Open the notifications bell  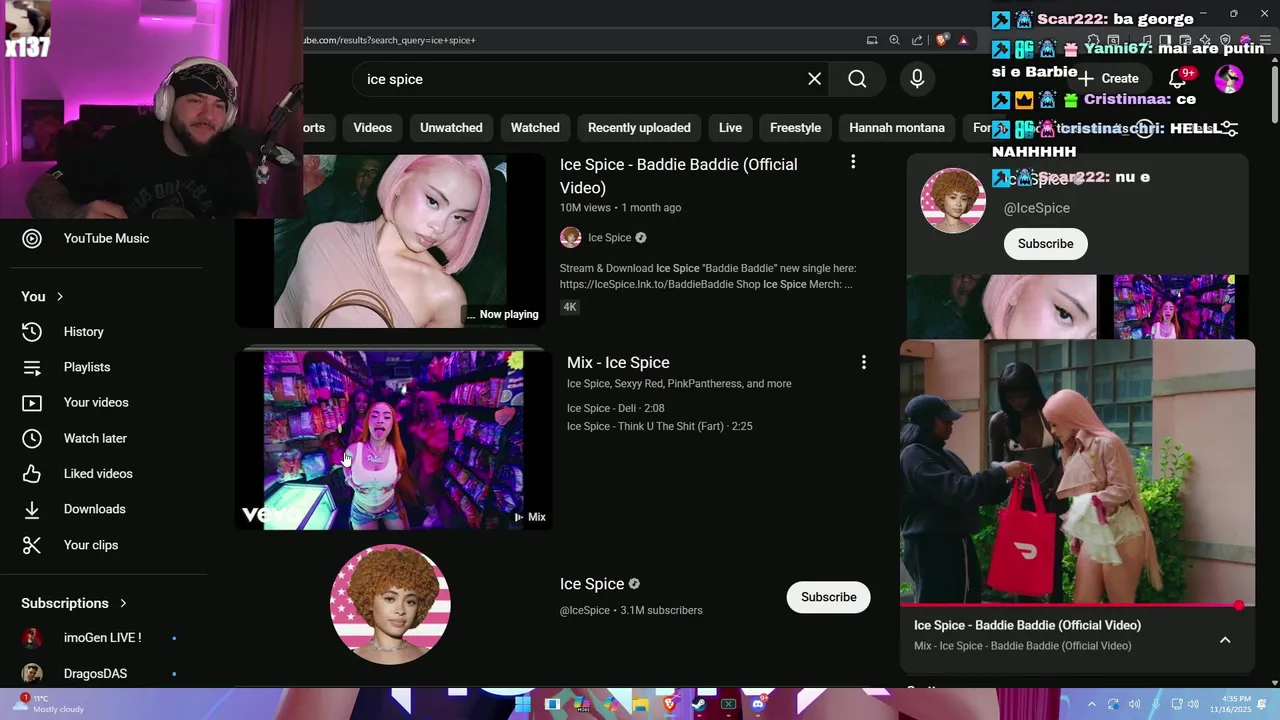click(1178, 78)
